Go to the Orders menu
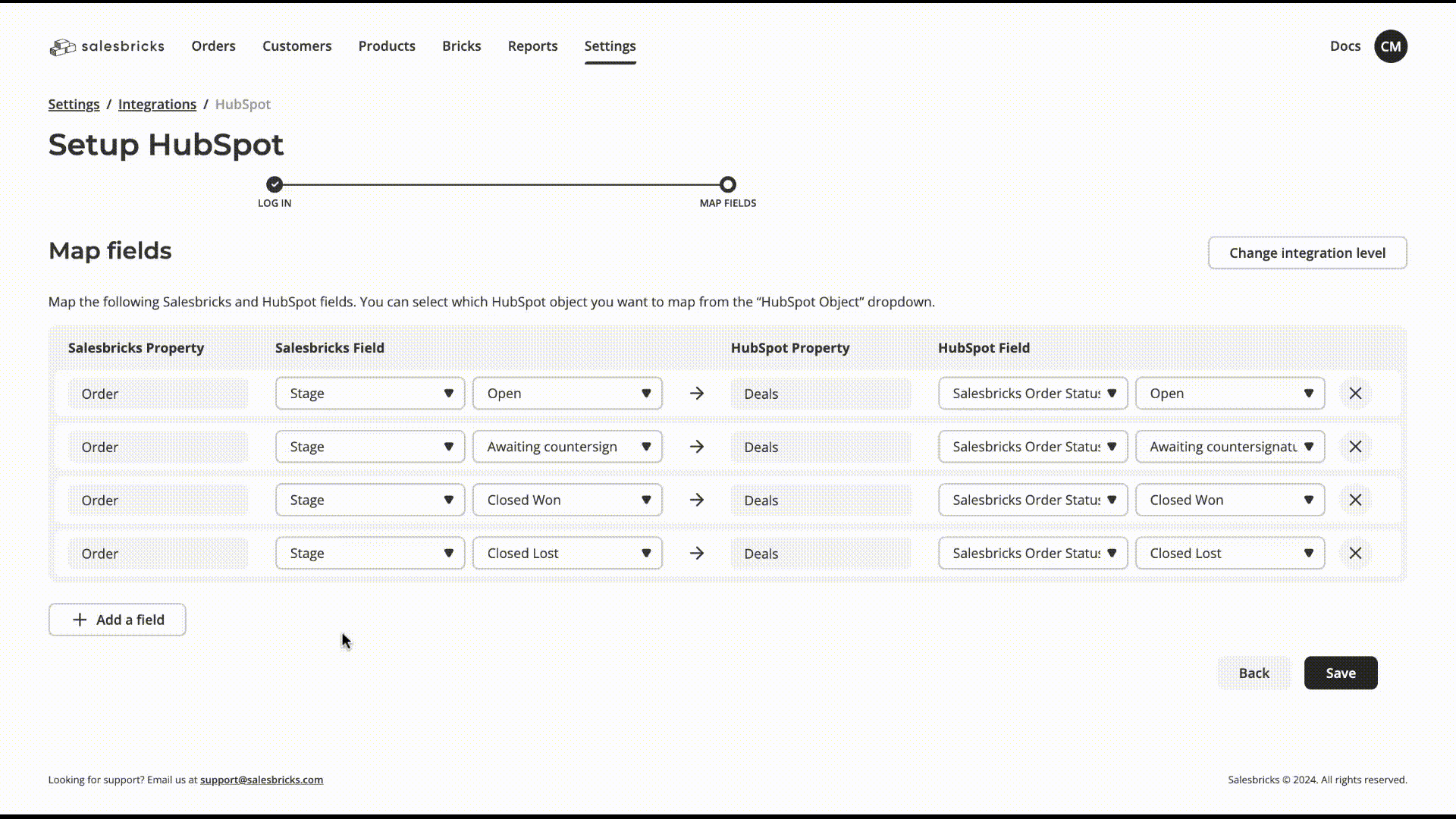The image size is (1456, 819). pos(213,46)
